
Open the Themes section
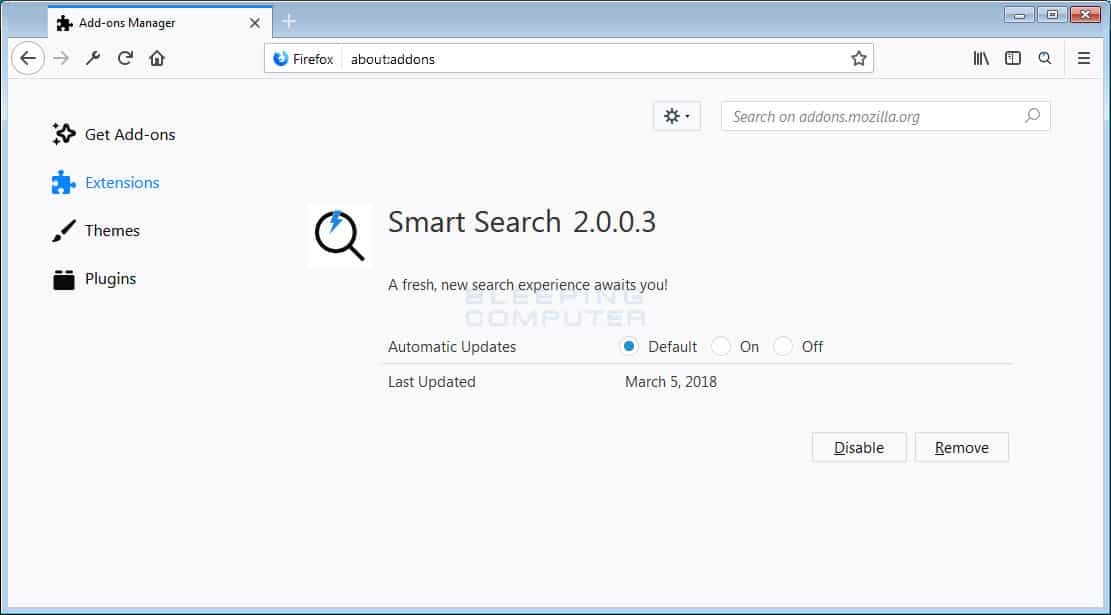click(x=96, y=231)
